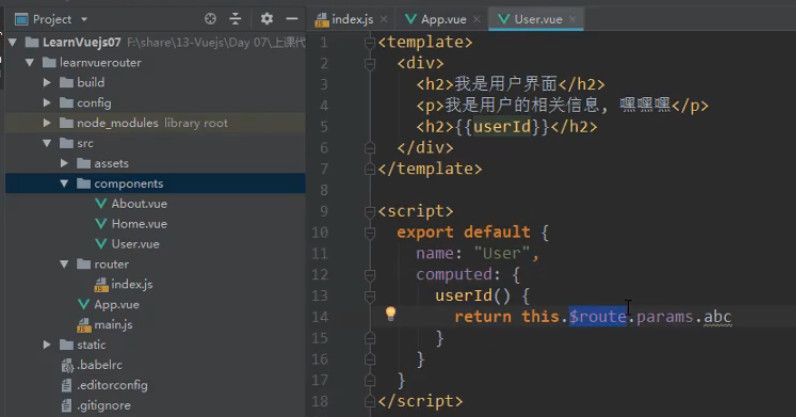Click the fold end marker on line 18
This screenshot has width=796, height=417.
[x=370, y=402]
